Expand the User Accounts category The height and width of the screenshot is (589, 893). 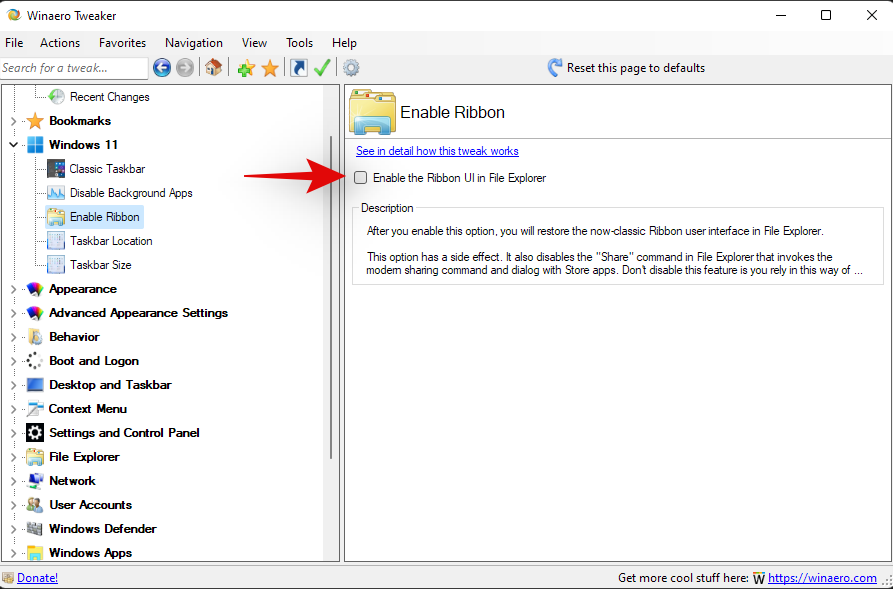coord(13,505)
